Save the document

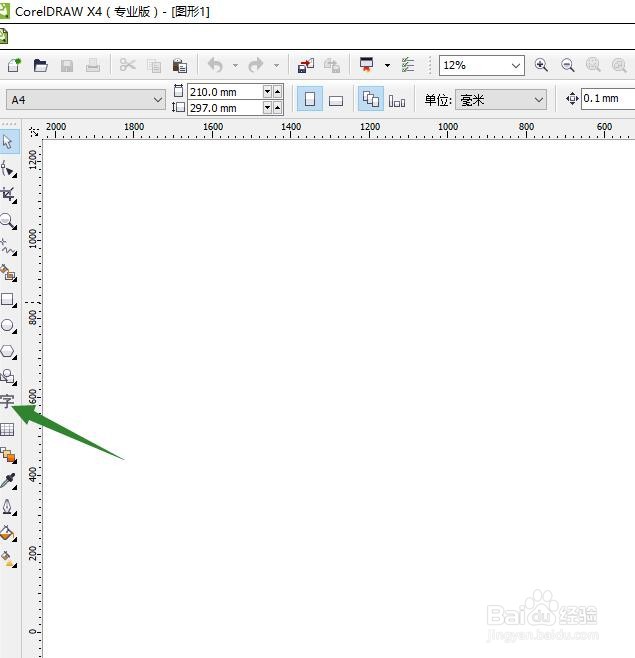click(67, 66)
